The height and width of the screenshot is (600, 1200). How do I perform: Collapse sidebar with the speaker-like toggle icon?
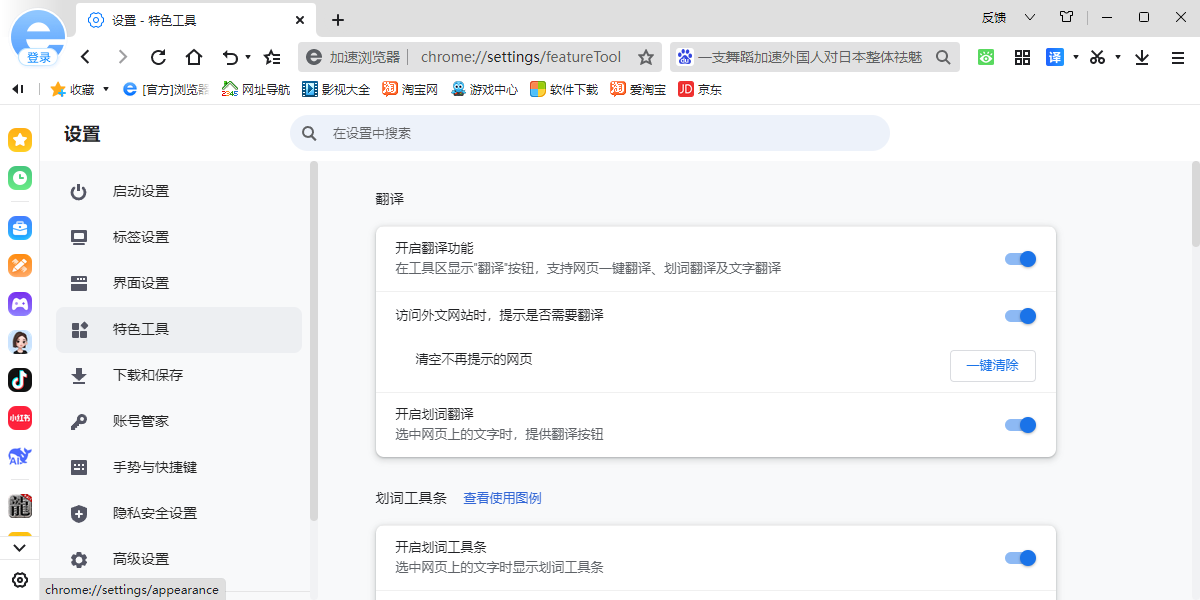click(18, 89)
